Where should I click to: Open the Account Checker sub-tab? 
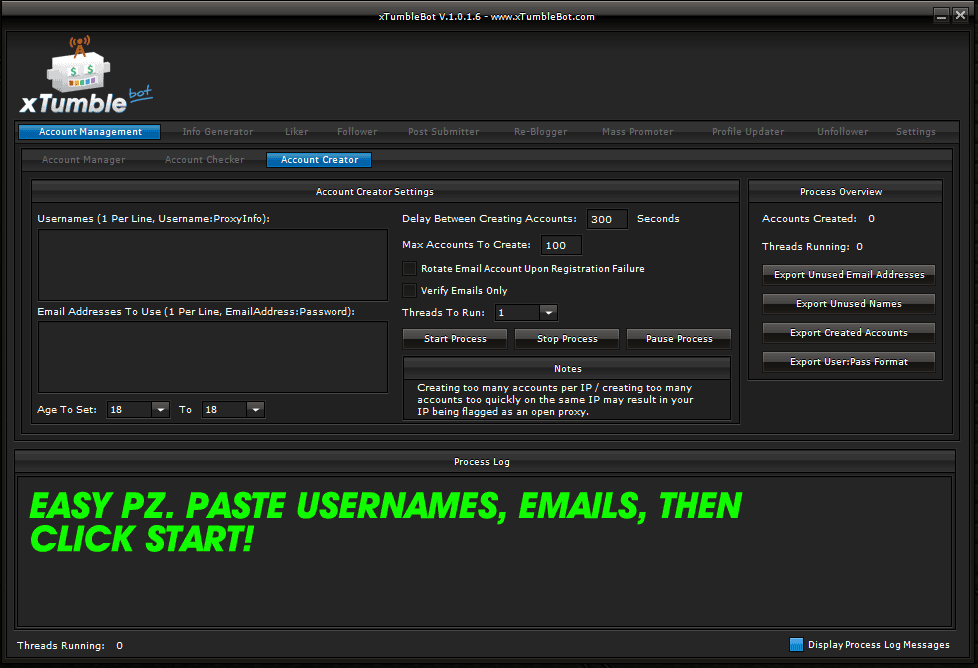coord(204,160)
